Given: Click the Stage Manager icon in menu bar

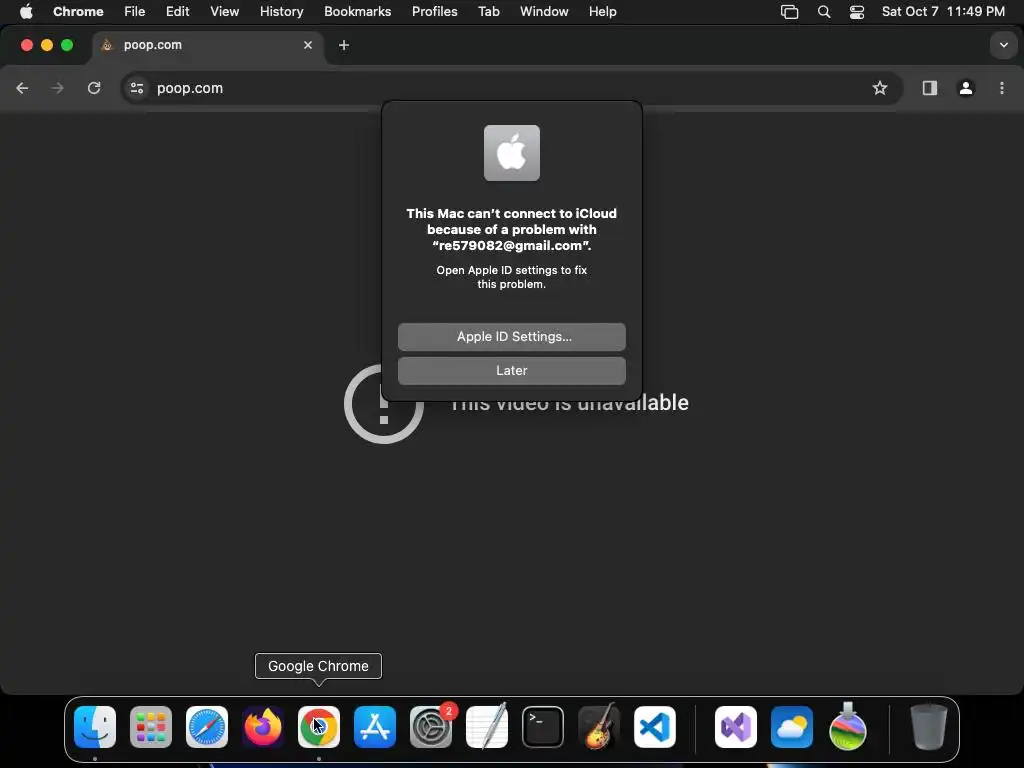Looking at the screenshot, I should point(790,12).
